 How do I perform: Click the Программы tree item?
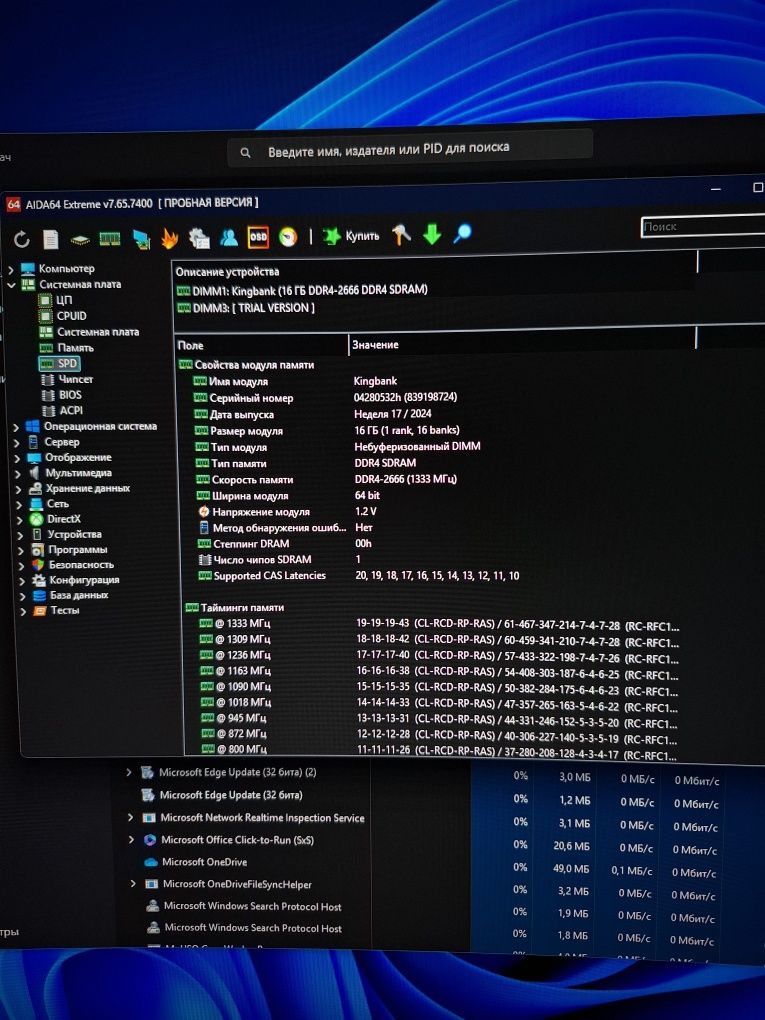(x=77, y=550)
